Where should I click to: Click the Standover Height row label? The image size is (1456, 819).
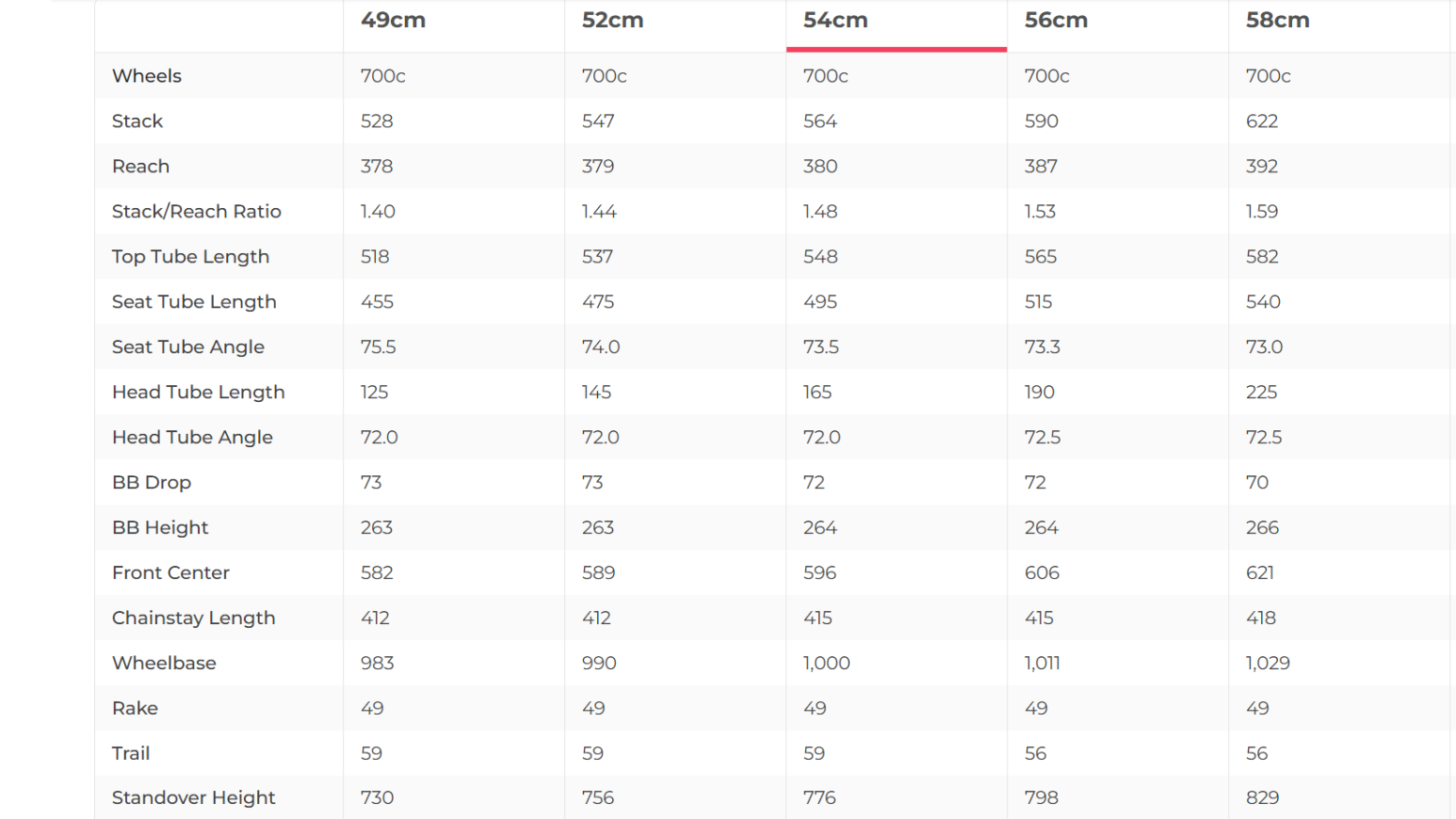click(194, 798)
